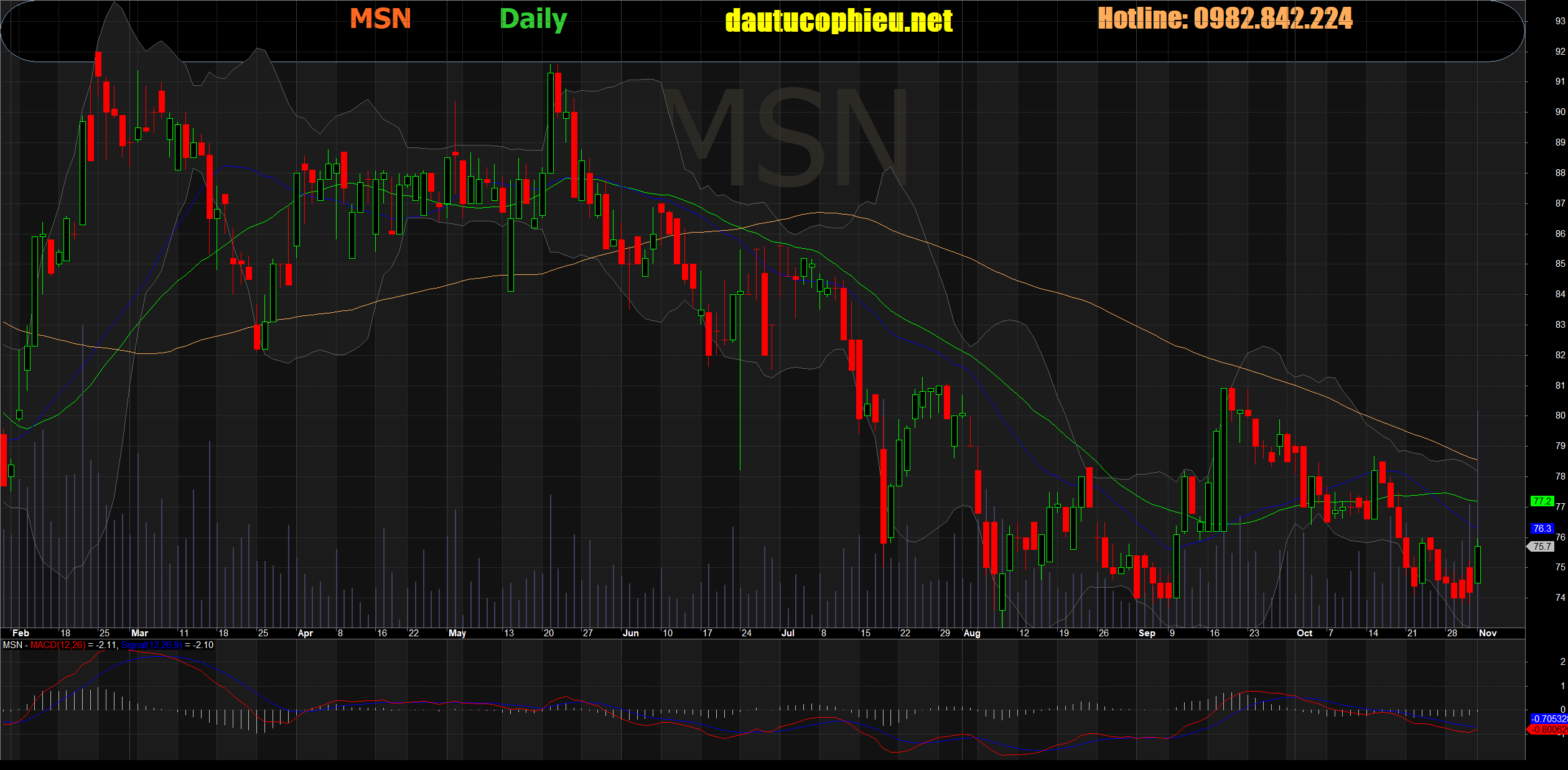Click the MSN label in MACD panel
The height and width of the screenshot is (770, 1568).
[x=12, y=645]
